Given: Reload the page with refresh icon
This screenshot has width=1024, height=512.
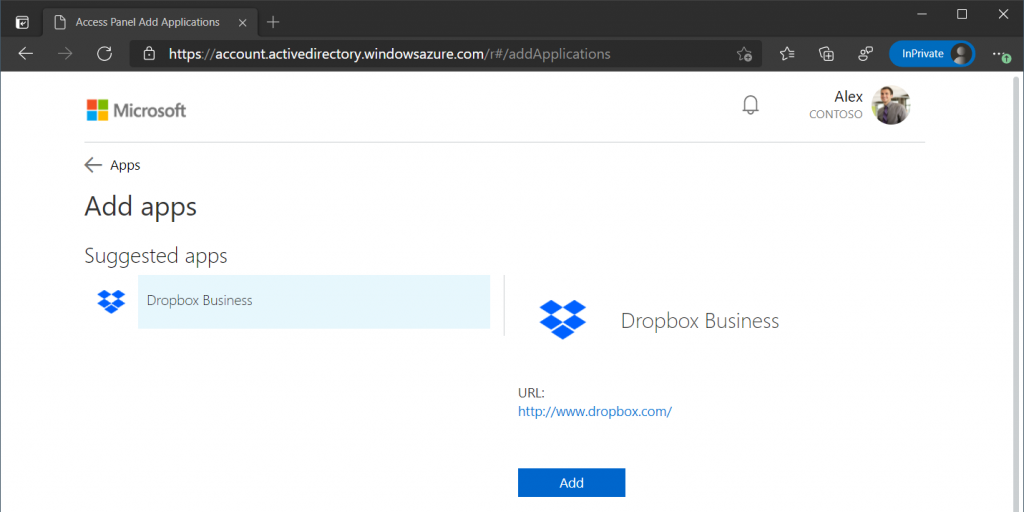Looking at the screenshot, I should (x=104, y=54).
